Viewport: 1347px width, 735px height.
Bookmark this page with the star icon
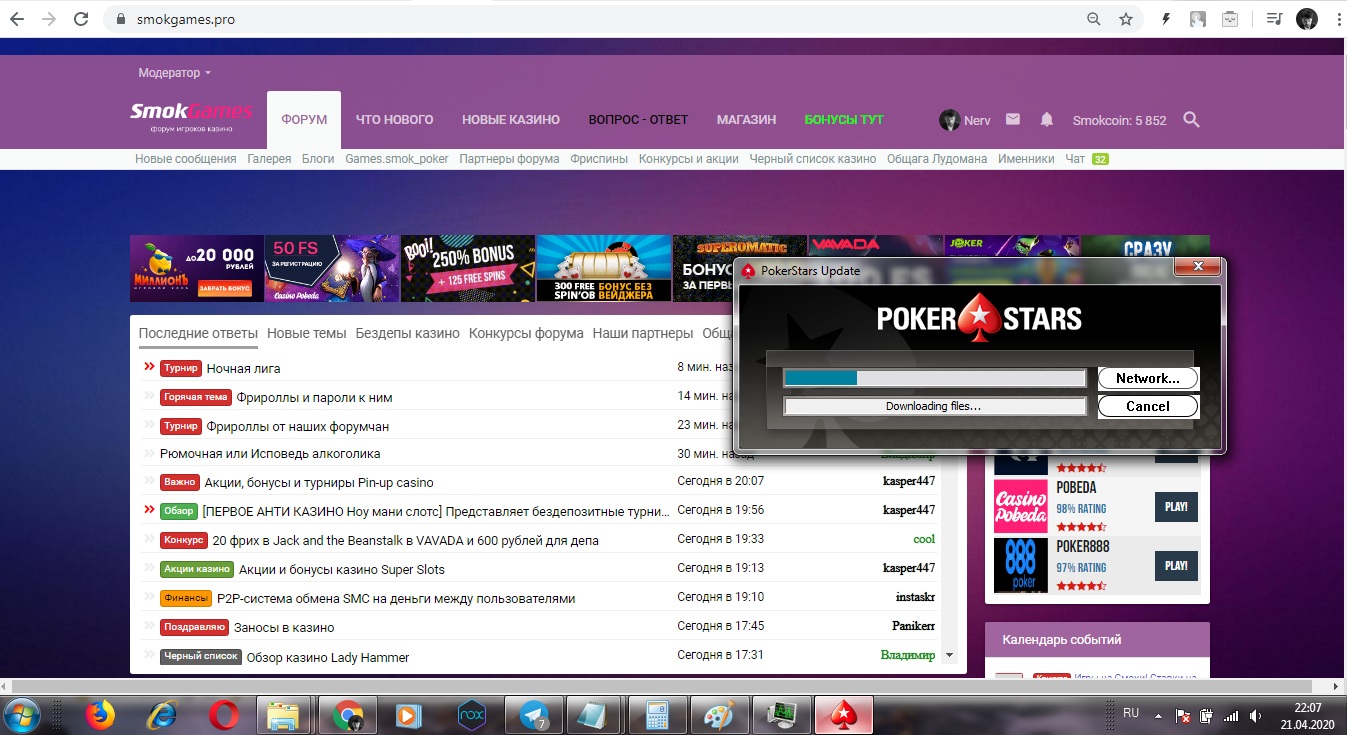point(1126,19)
